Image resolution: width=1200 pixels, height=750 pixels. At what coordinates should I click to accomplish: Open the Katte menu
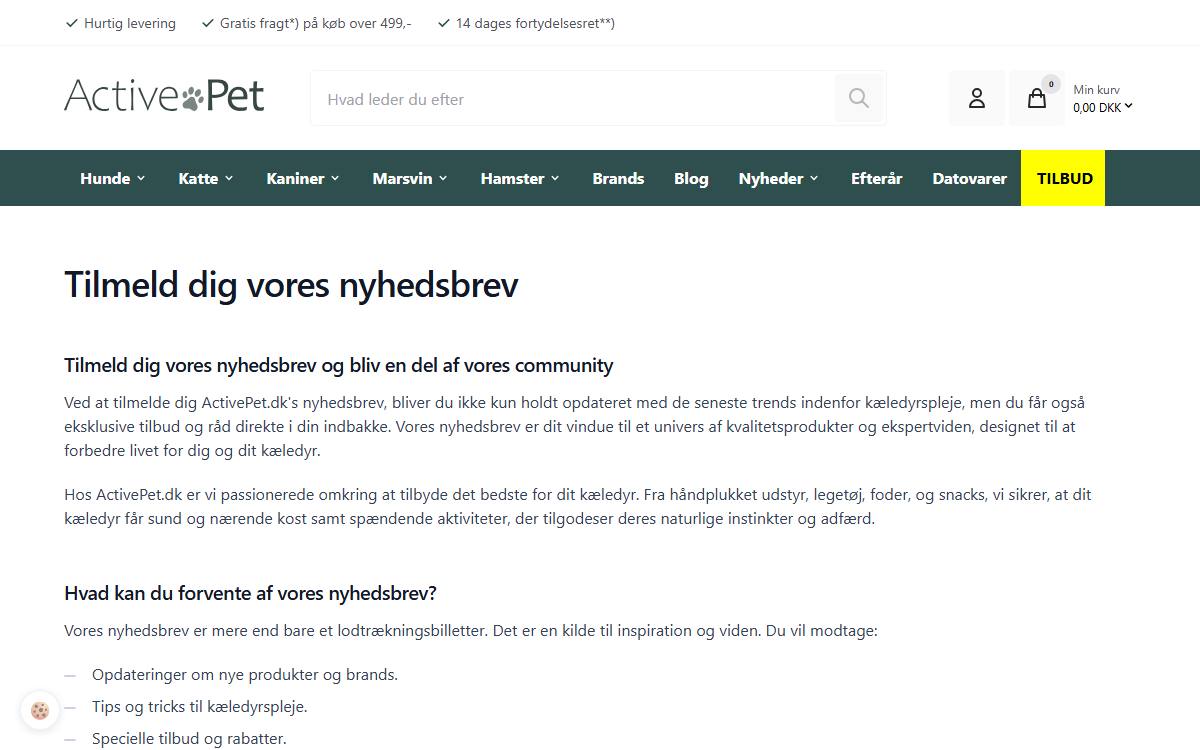(x=198, y=178)
